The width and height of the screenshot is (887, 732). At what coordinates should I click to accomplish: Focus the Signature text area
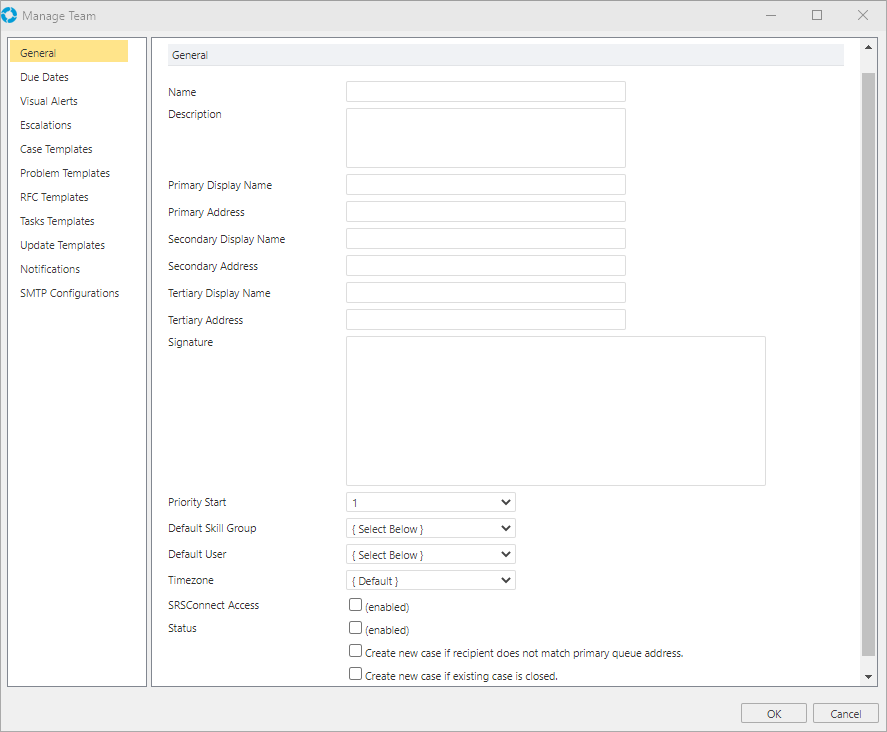[x=555, y=410]
